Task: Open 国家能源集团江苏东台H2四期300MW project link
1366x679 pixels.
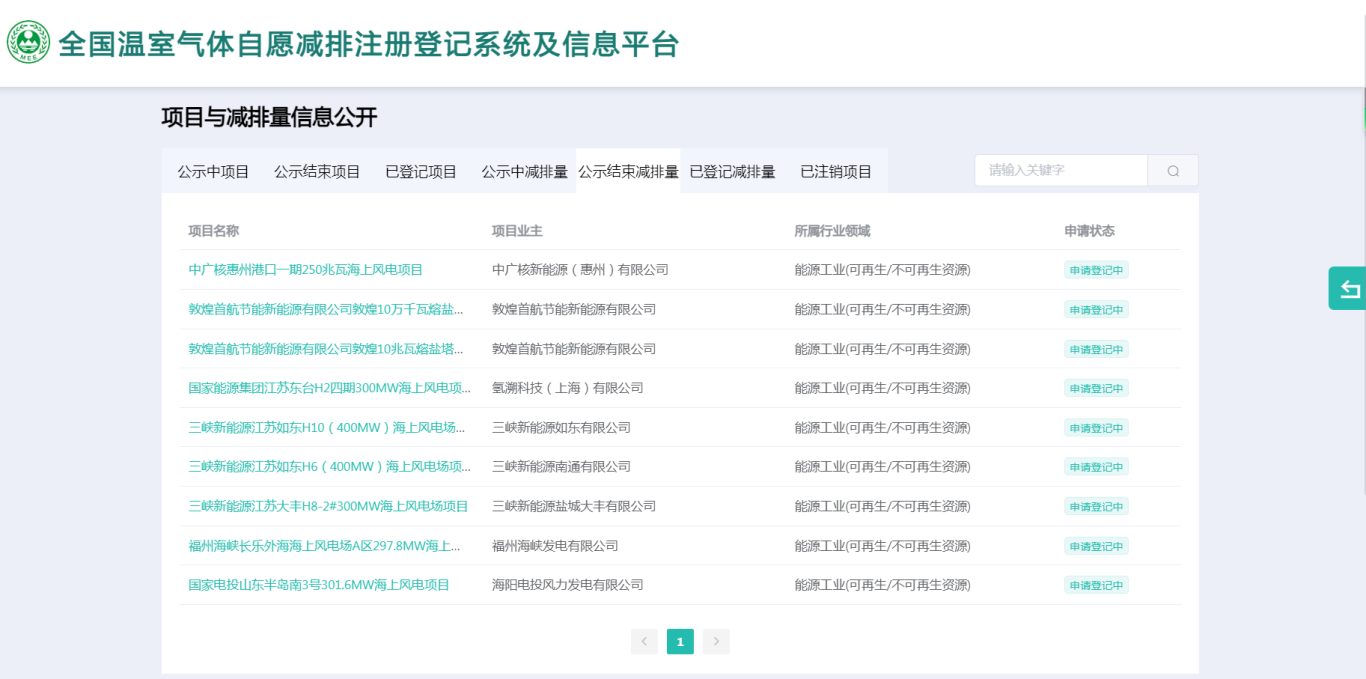Action: (329, 388)
